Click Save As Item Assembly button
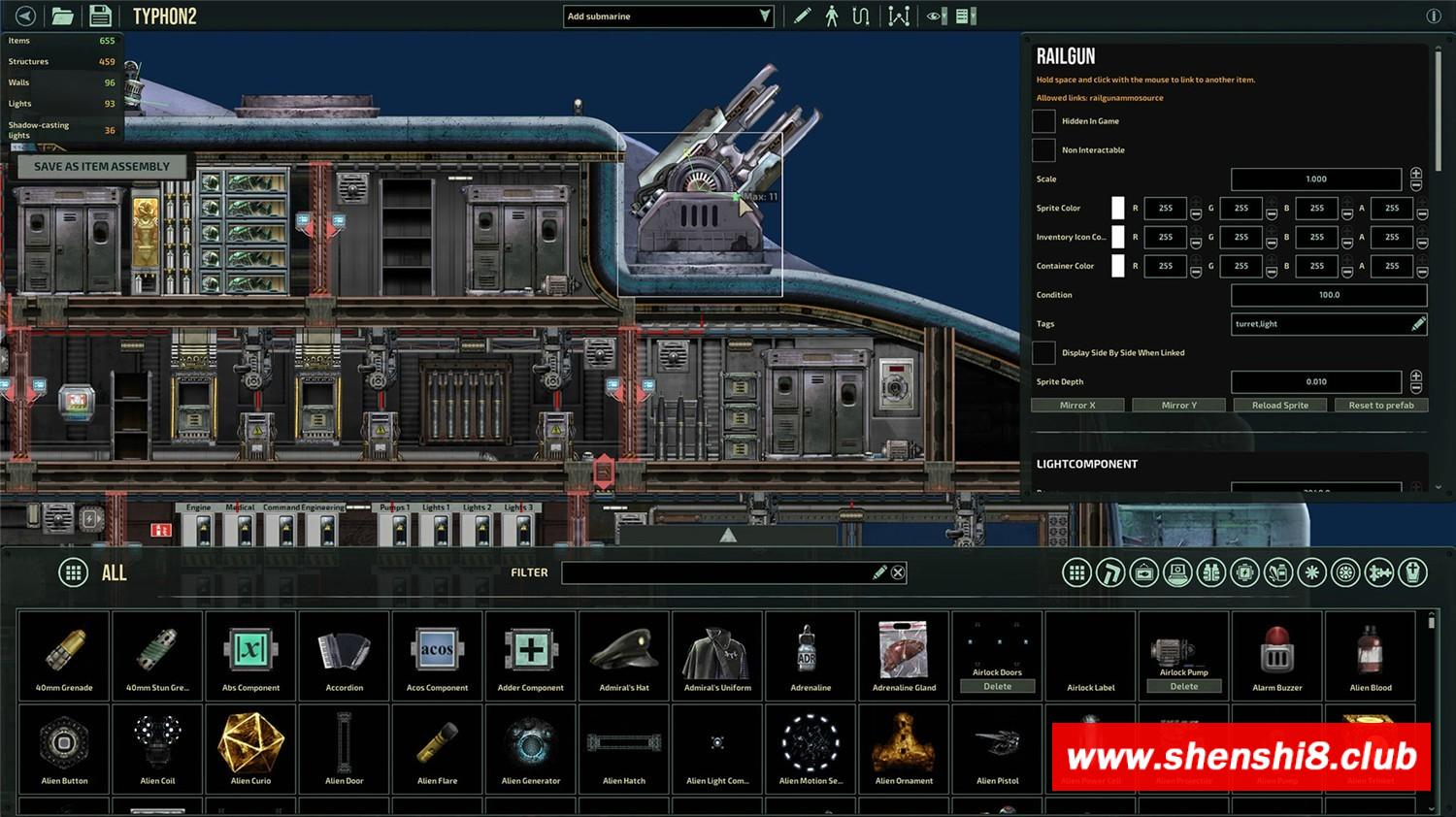This screenshot has height=817, width=1456. tap(102, 166)
